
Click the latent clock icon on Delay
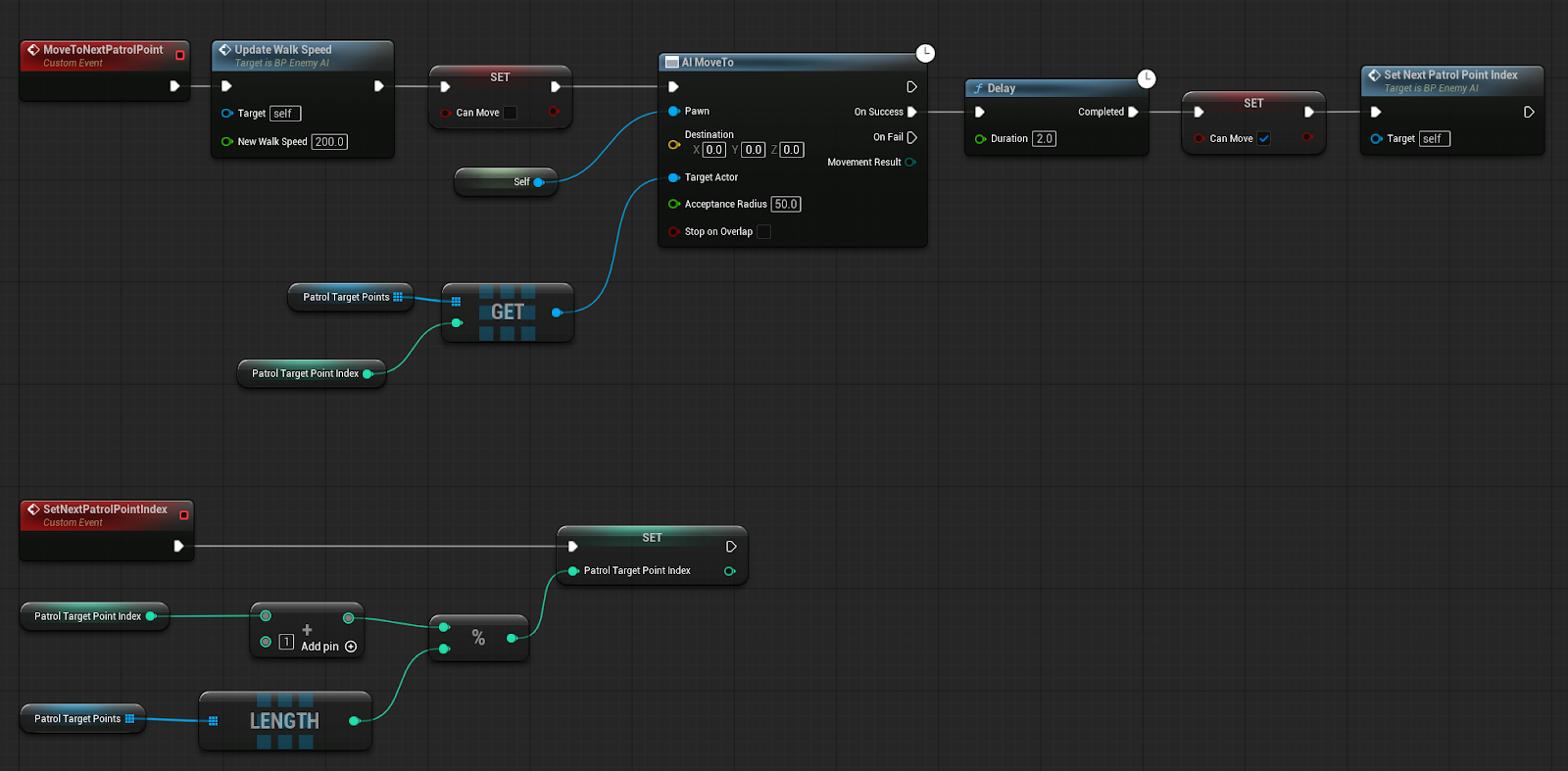click(1147, 78)
